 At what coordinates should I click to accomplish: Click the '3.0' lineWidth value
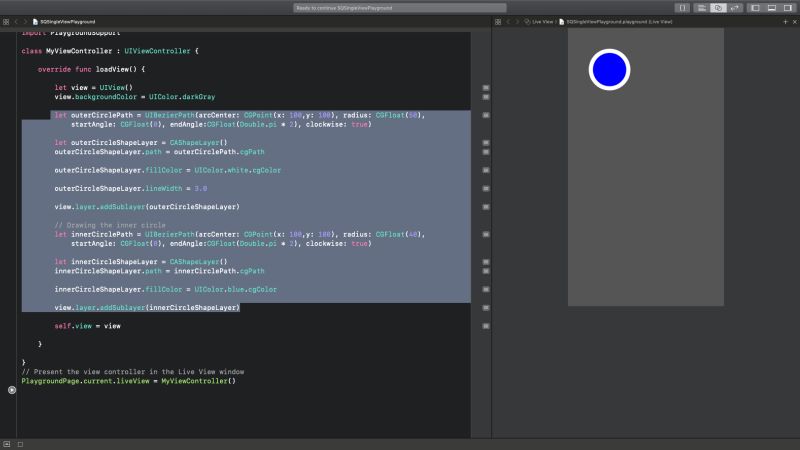201,189
